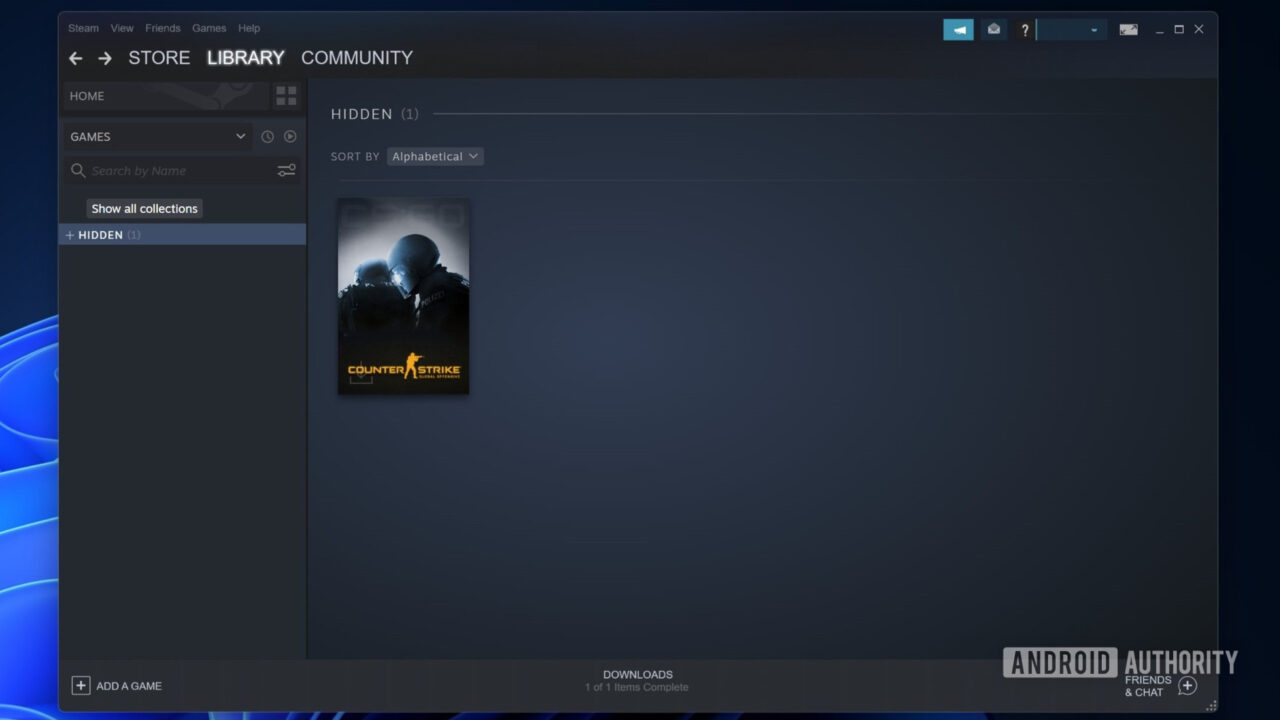1280x720 pixels.
Task: Expand the HIDDEN collection in sidebar
Action: pos(70,235)
